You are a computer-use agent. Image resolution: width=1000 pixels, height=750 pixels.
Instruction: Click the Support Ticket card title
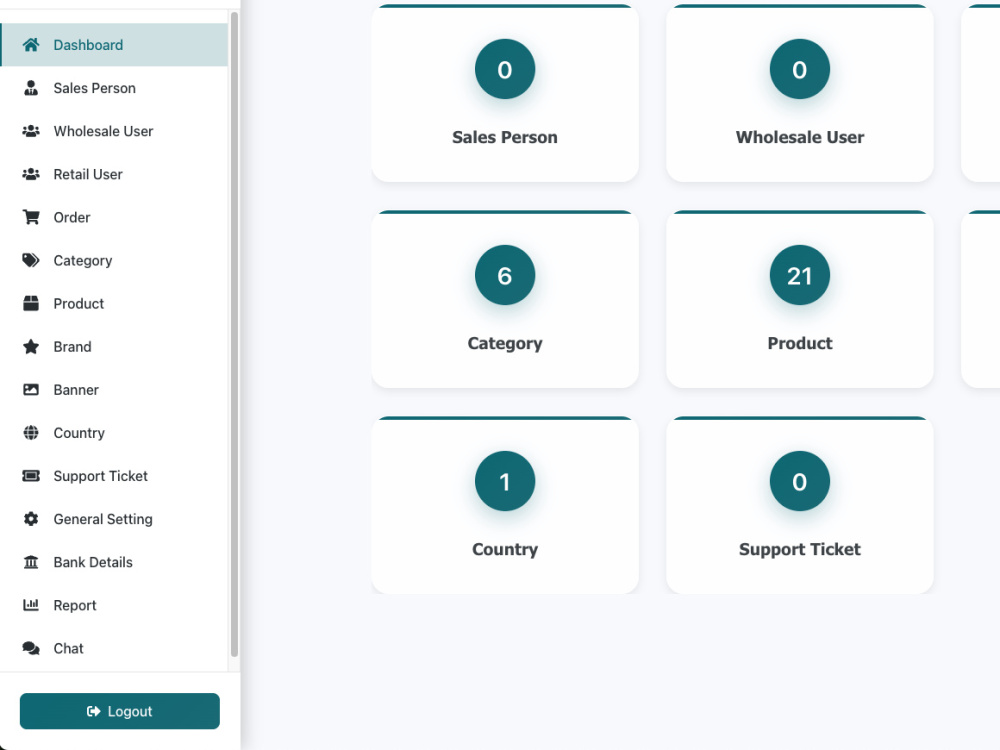click(x=800, y=550)
